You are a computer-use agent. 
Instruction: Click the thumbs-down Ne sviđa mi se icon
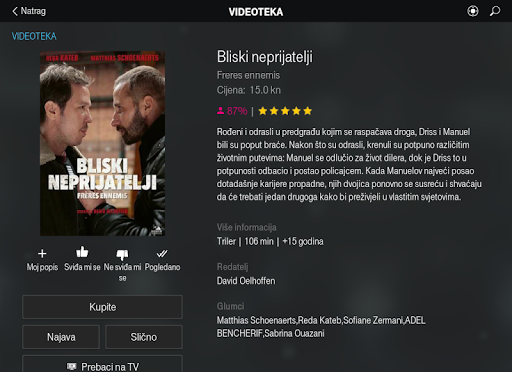122,255
